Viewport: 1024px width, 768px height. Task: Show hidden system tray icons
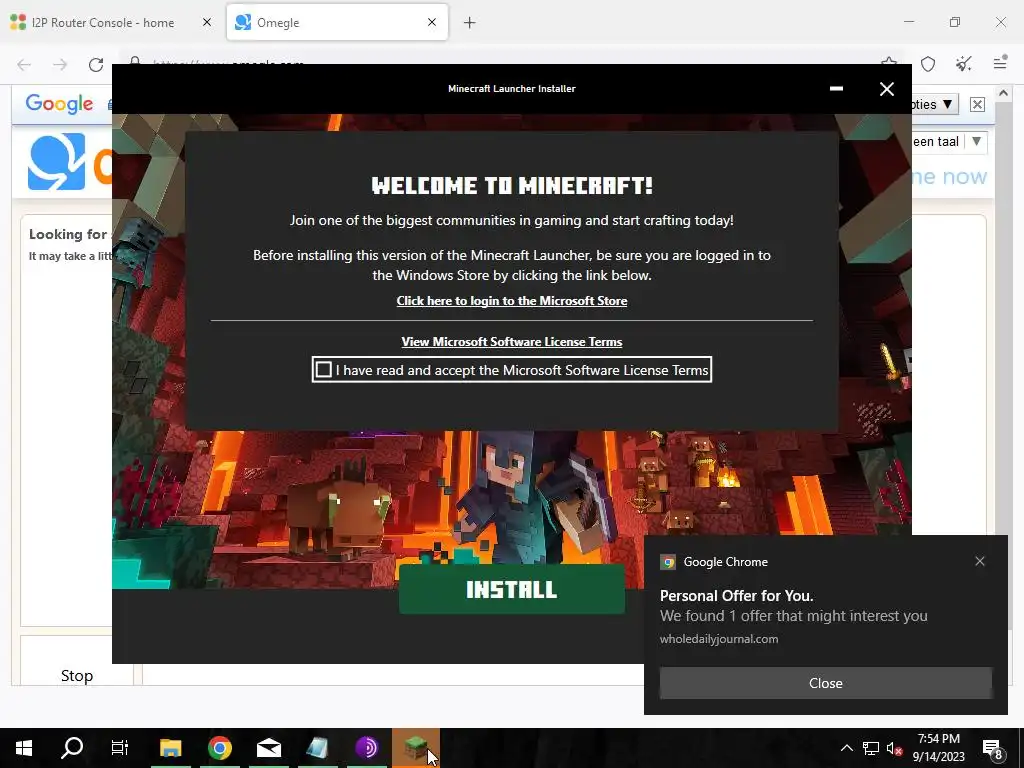tap(846, 748)
